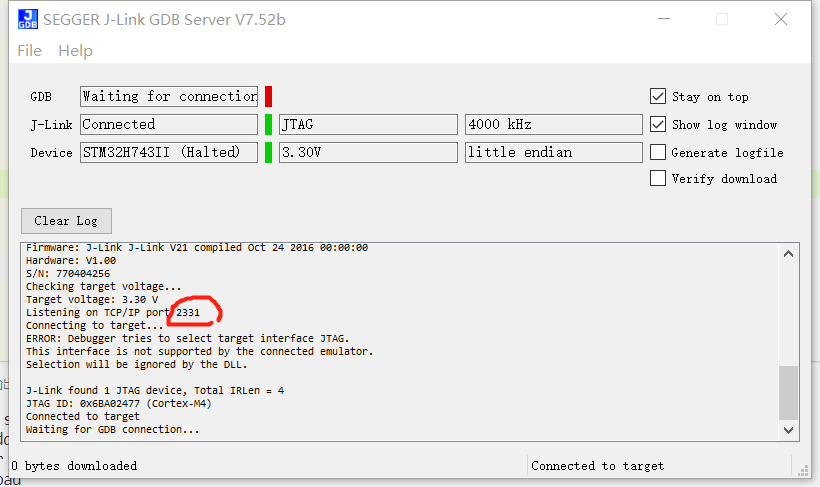The width and height of the screenshot is (820, 487).
Task: Open the Help menu
Action: 75,51
